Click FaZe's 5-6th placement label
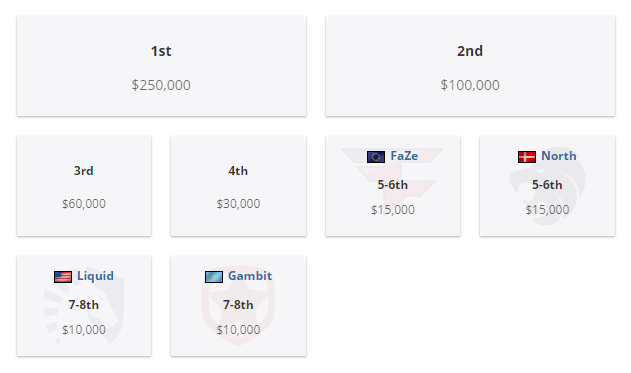Screen dimensions: 631x373 pyautogui.click(x=392, y=185)
